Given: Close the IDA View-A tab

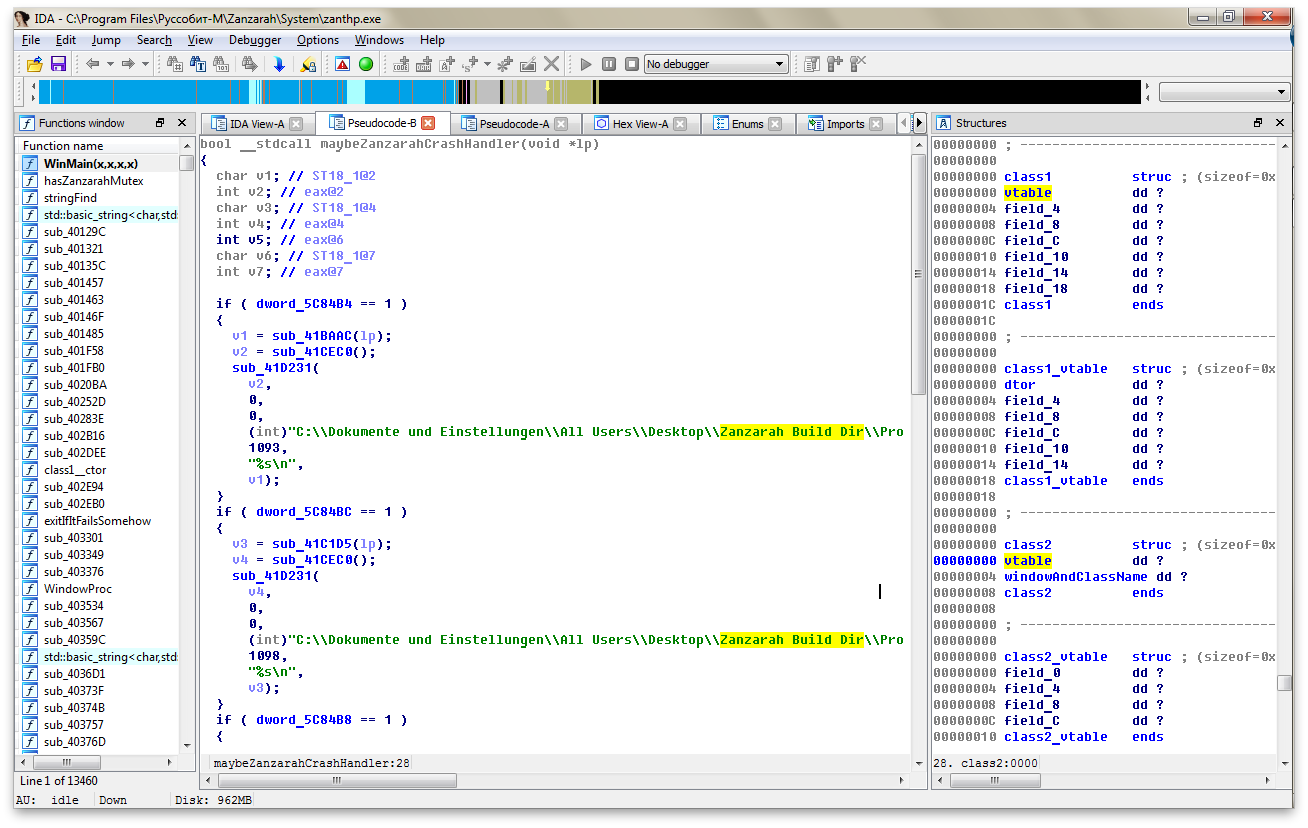Looking at the screenshot, I should pyautogui.click(x=297, y=124).
